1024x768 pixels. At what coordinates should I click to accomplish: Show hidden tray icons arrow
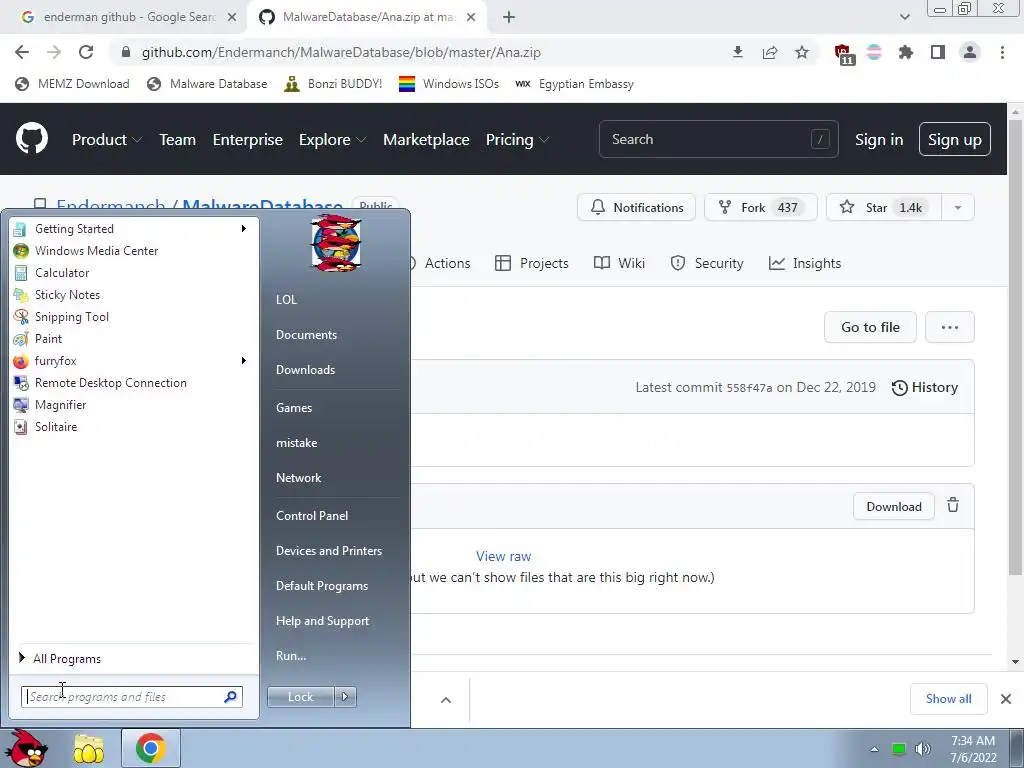(874, 749)
